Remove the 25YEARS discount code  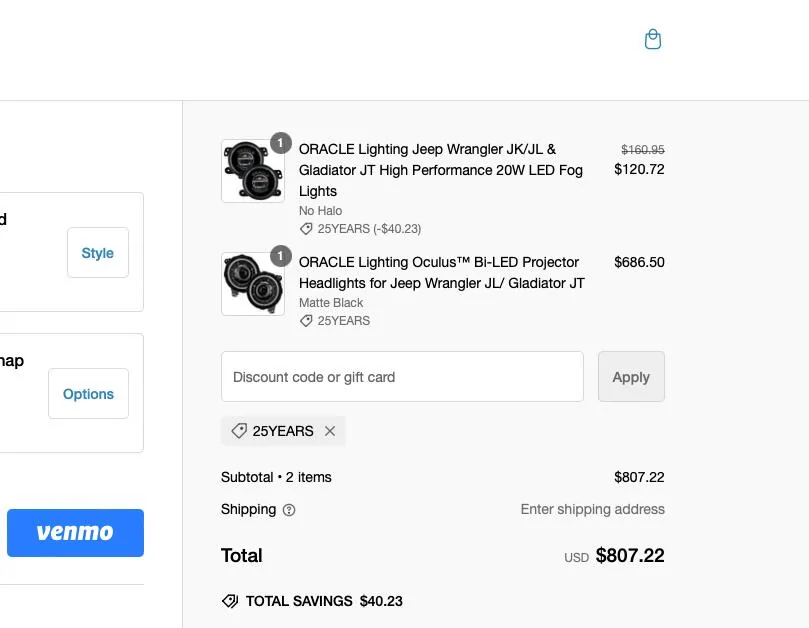point(330,431)
